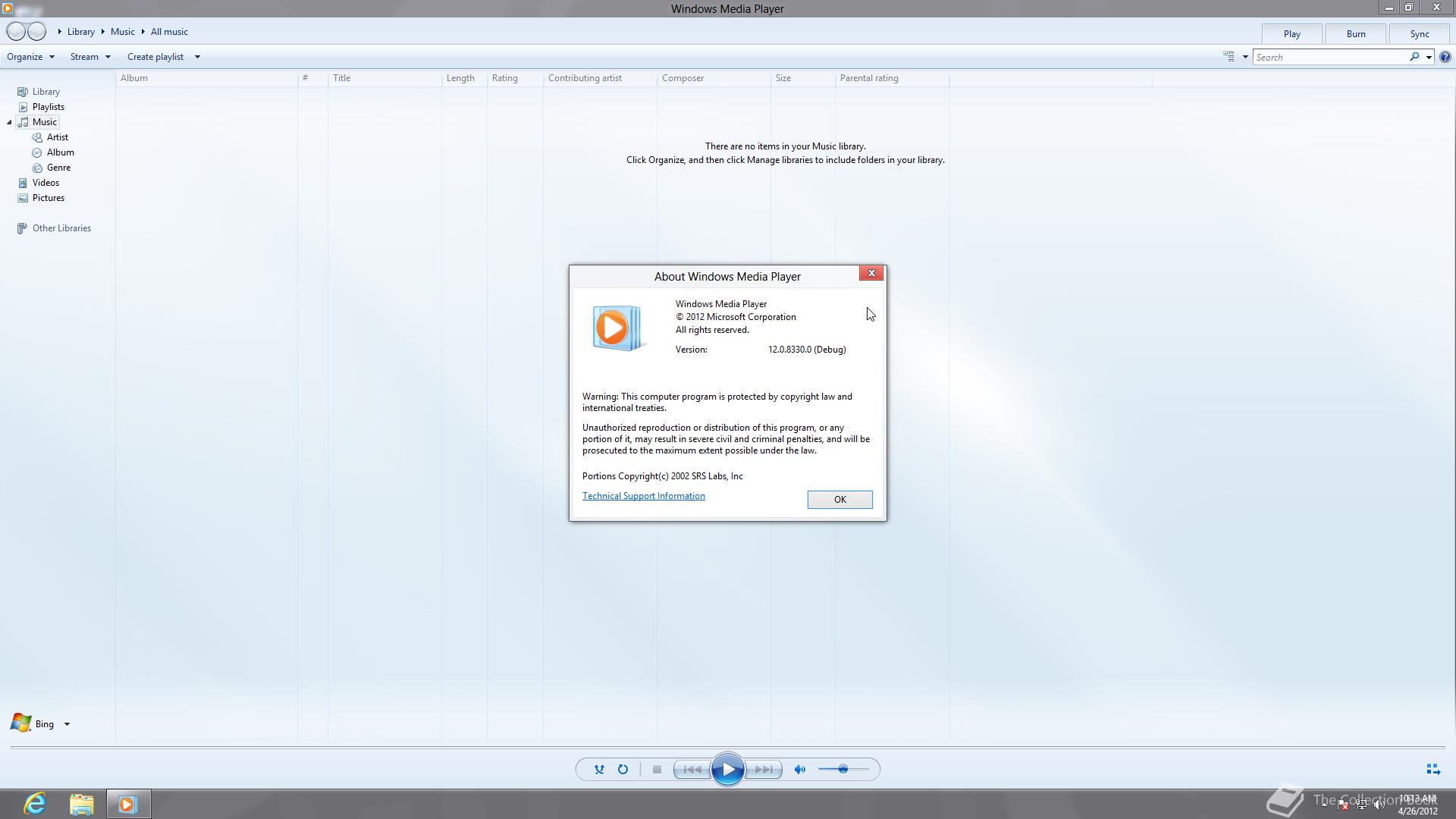The image size is (1456, 819).
Task: Sort by the Size column header
Action: click(802, 78)
